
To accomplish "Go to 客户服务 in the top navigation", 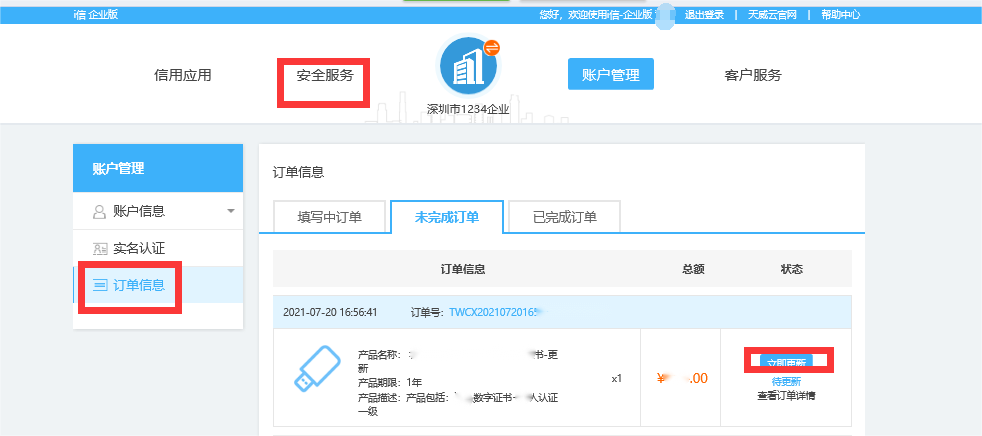I will point(753,75).
